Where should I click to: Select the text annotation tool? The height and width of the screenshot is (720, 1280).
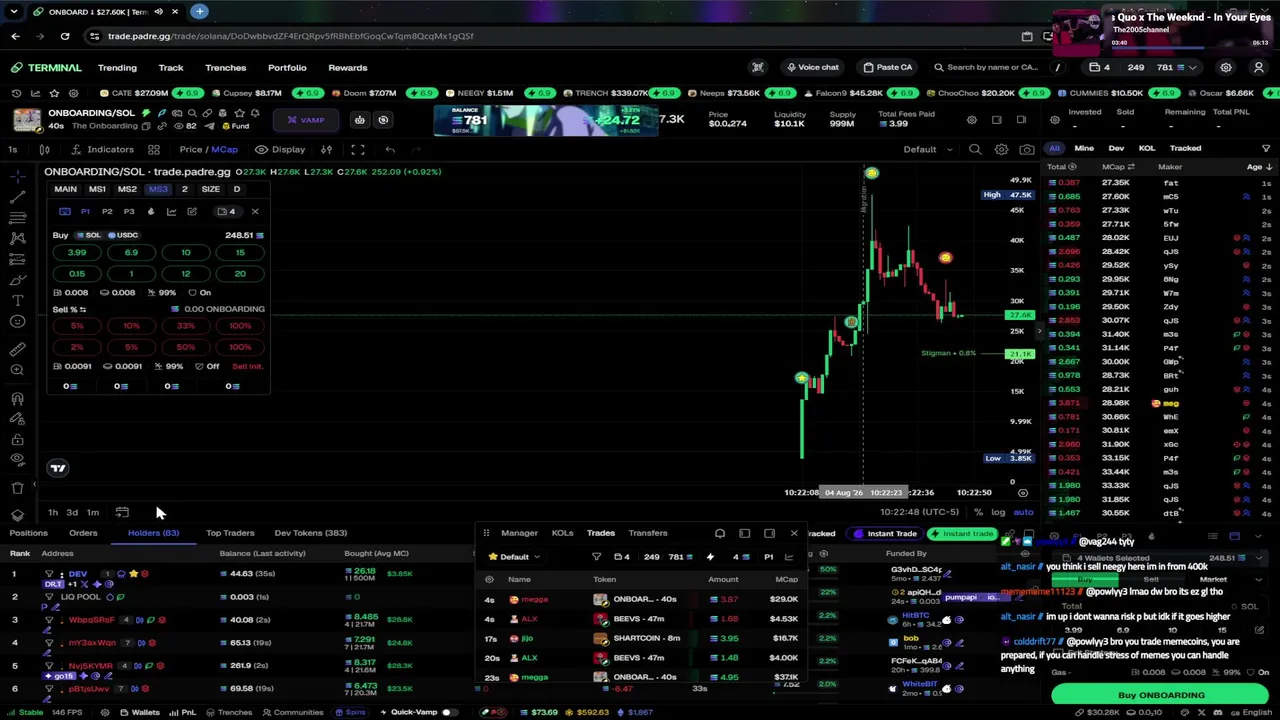pyautogui.click(x=17, y=300)
